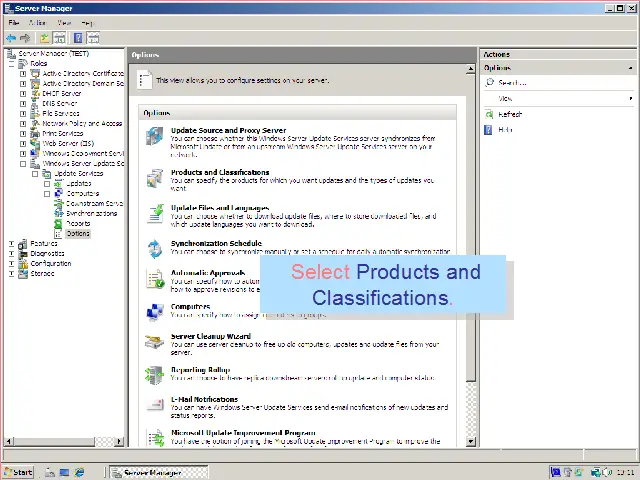Viewport: 640px width, 480px height.
Task: Select the Options tree node
Action: coord(78,233)
